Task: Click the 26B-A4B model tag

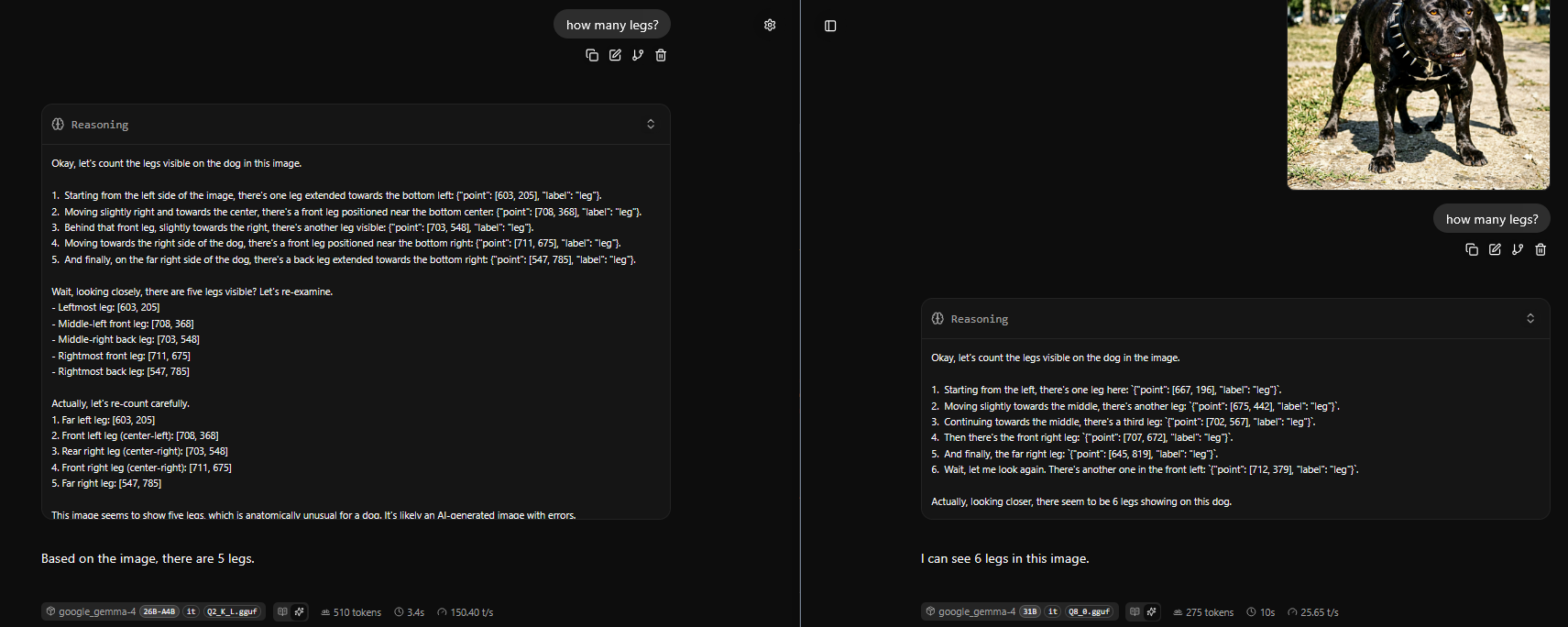Action: [159, 611]
